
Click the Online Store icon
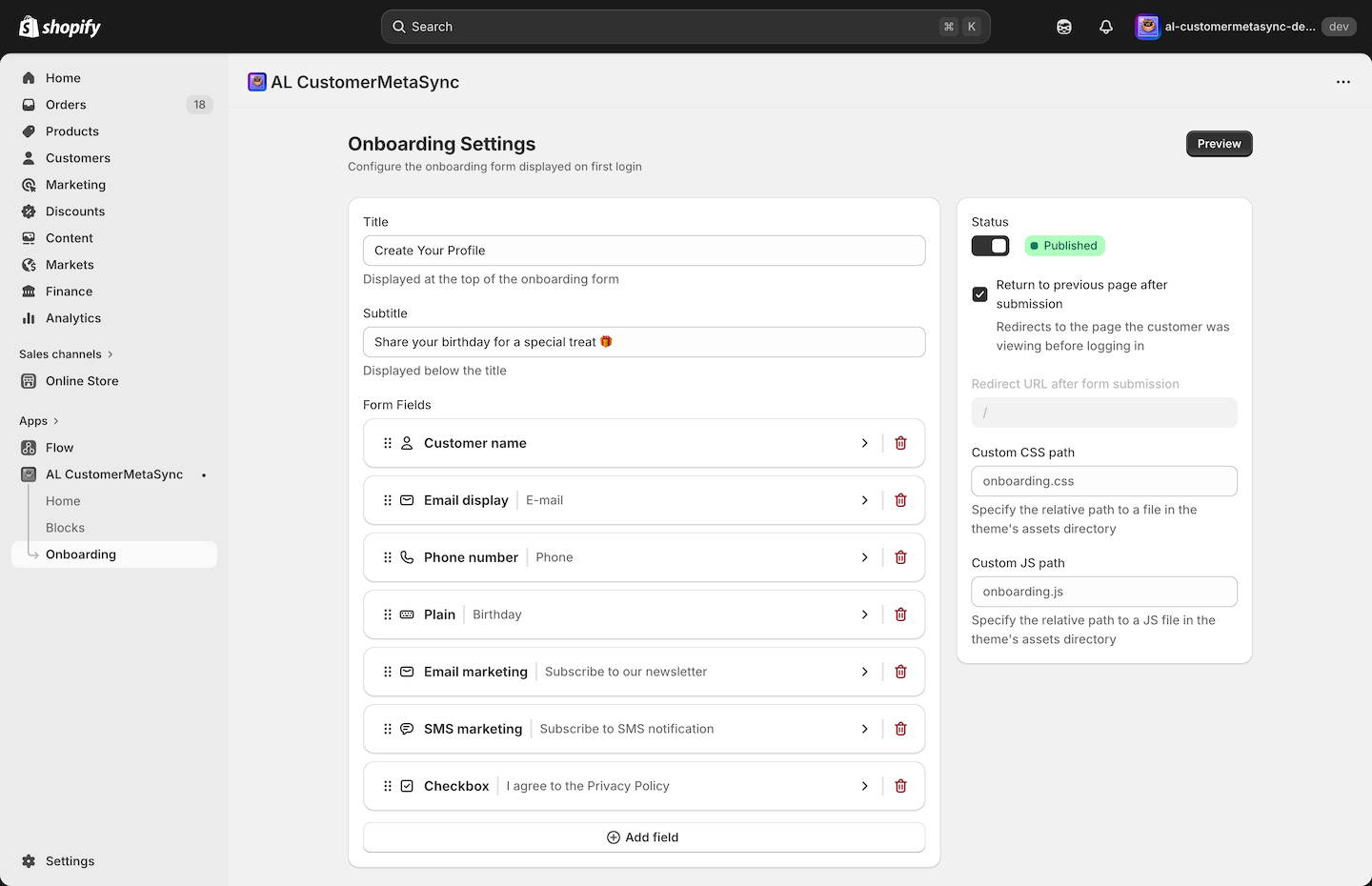tap(29, 381)
